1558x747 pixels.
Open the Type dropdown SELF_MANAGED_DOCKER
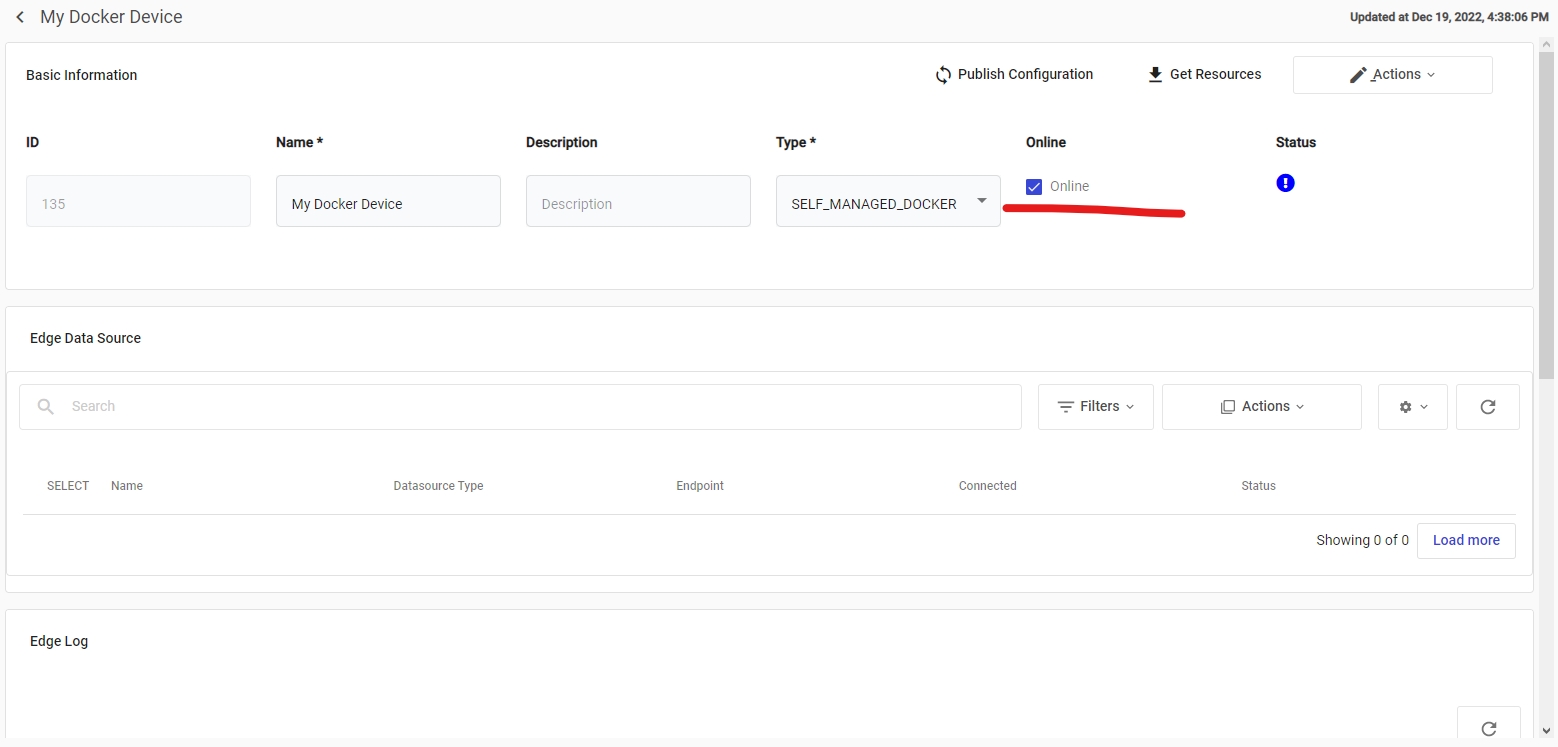[887, 202]
